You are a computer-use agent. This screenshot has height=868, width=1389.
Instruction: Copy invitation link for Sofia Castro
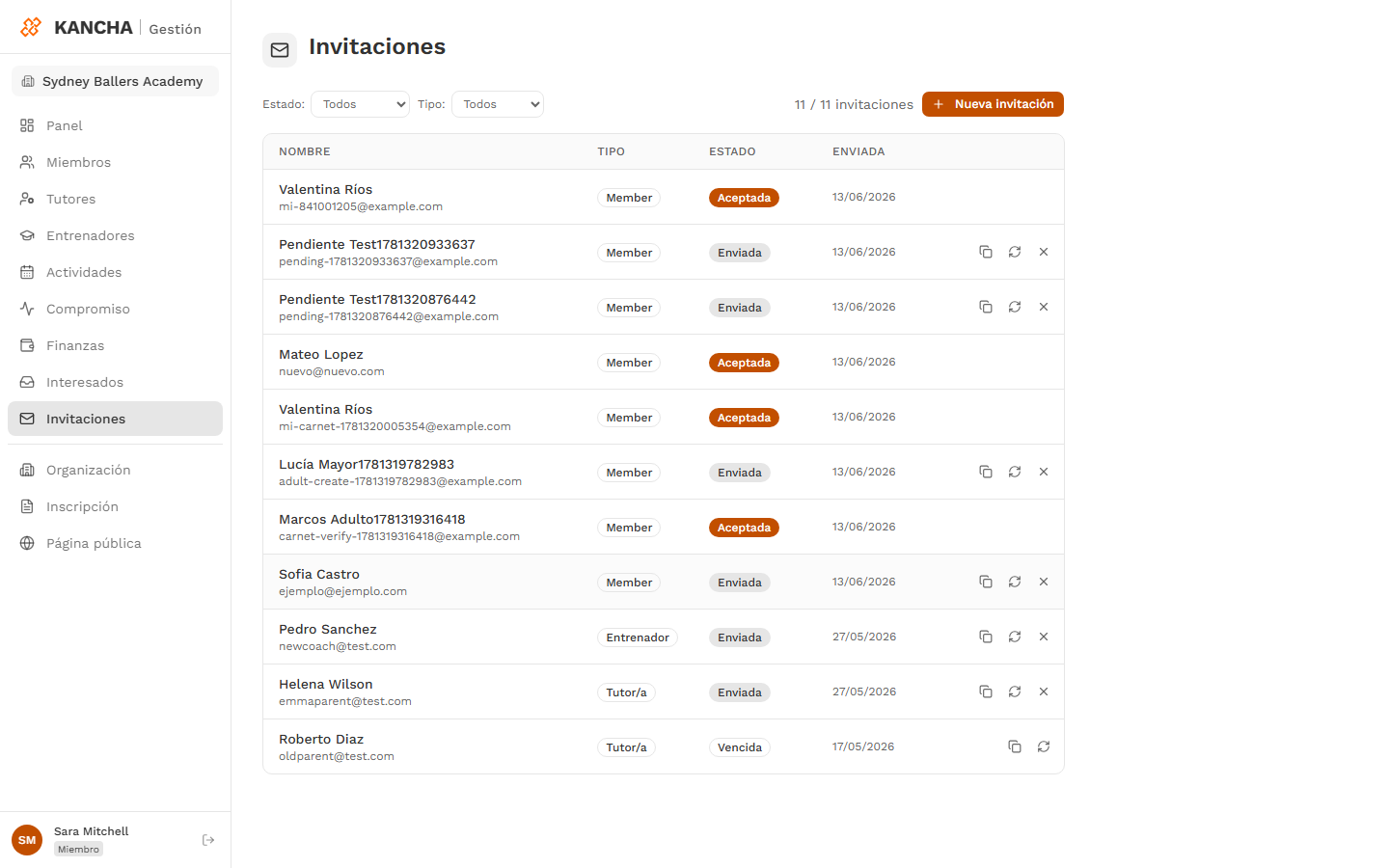(x=986, y=582)
